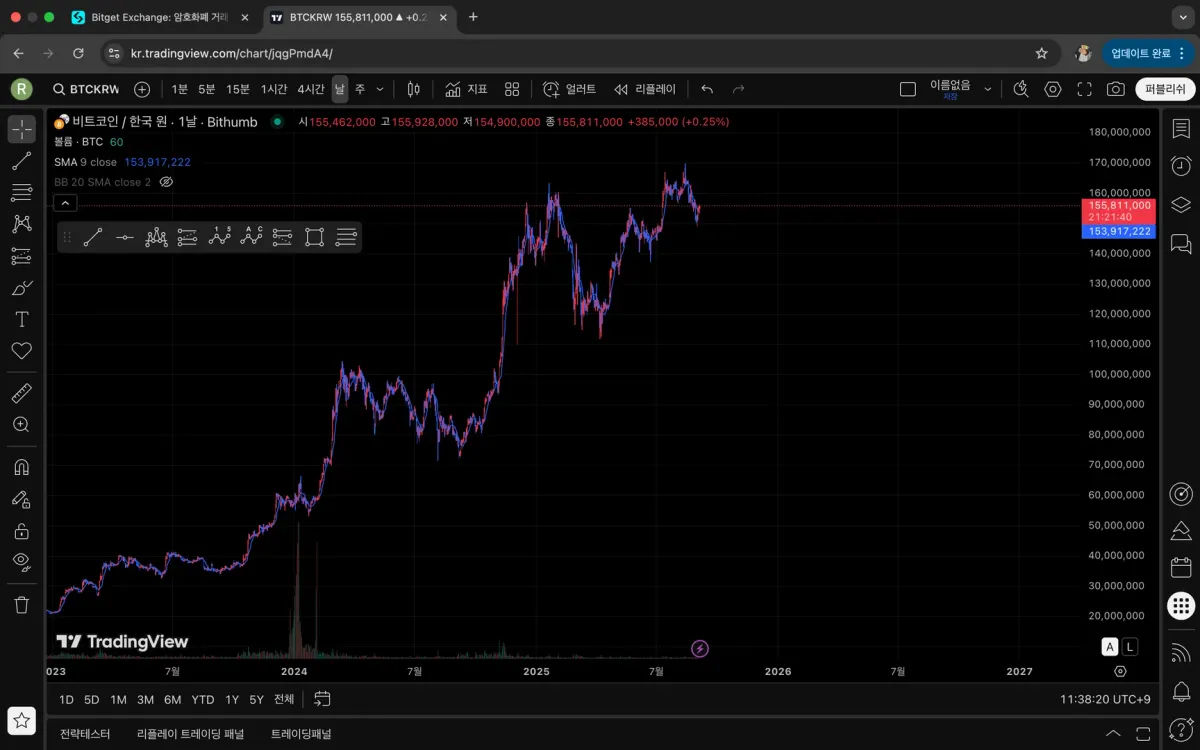The height and width of the screenshot is (750, 1200).
Task: Show the hidden BB 20 SMA indicator
Action: point(167,182)
